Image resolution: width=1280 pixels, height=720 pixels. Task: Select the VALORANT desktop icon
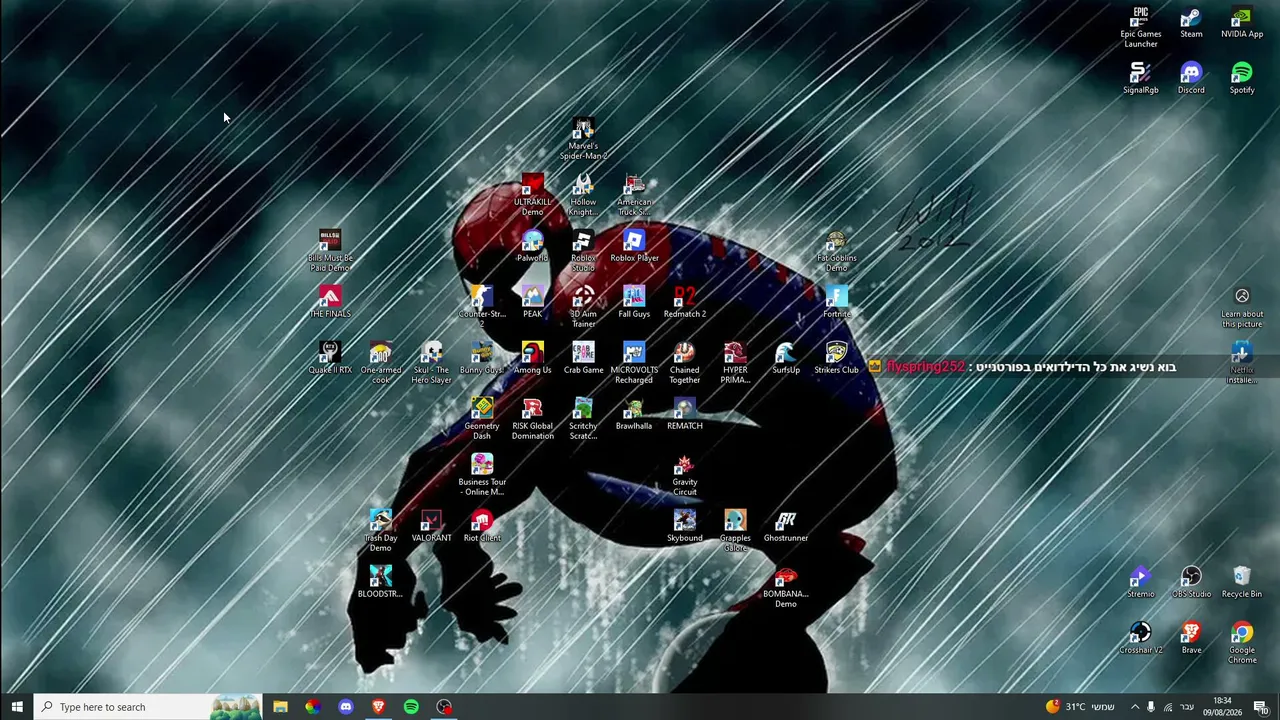click(x=431, y=527)
